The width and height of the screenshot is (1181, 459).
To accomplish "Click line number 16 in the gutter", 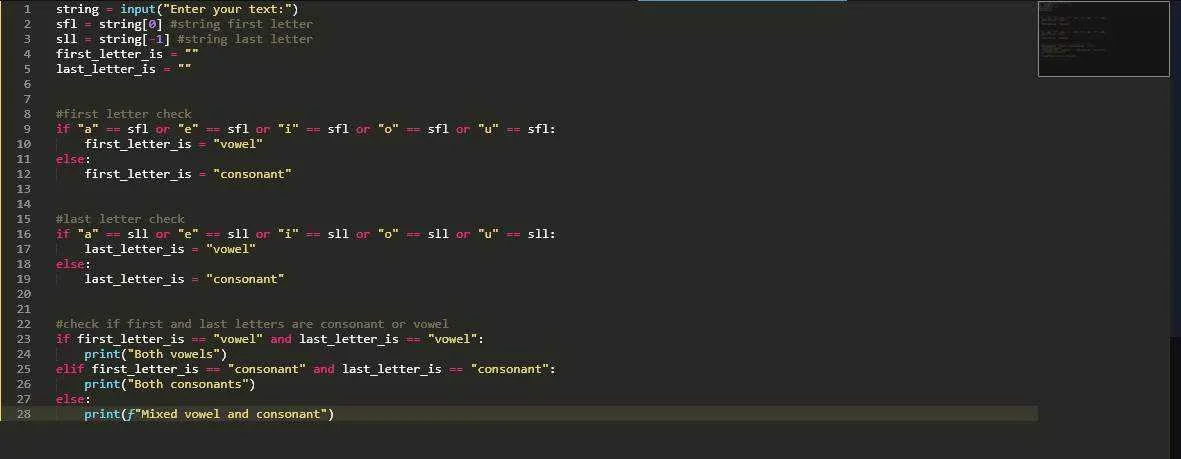I will tap(23, 234).
